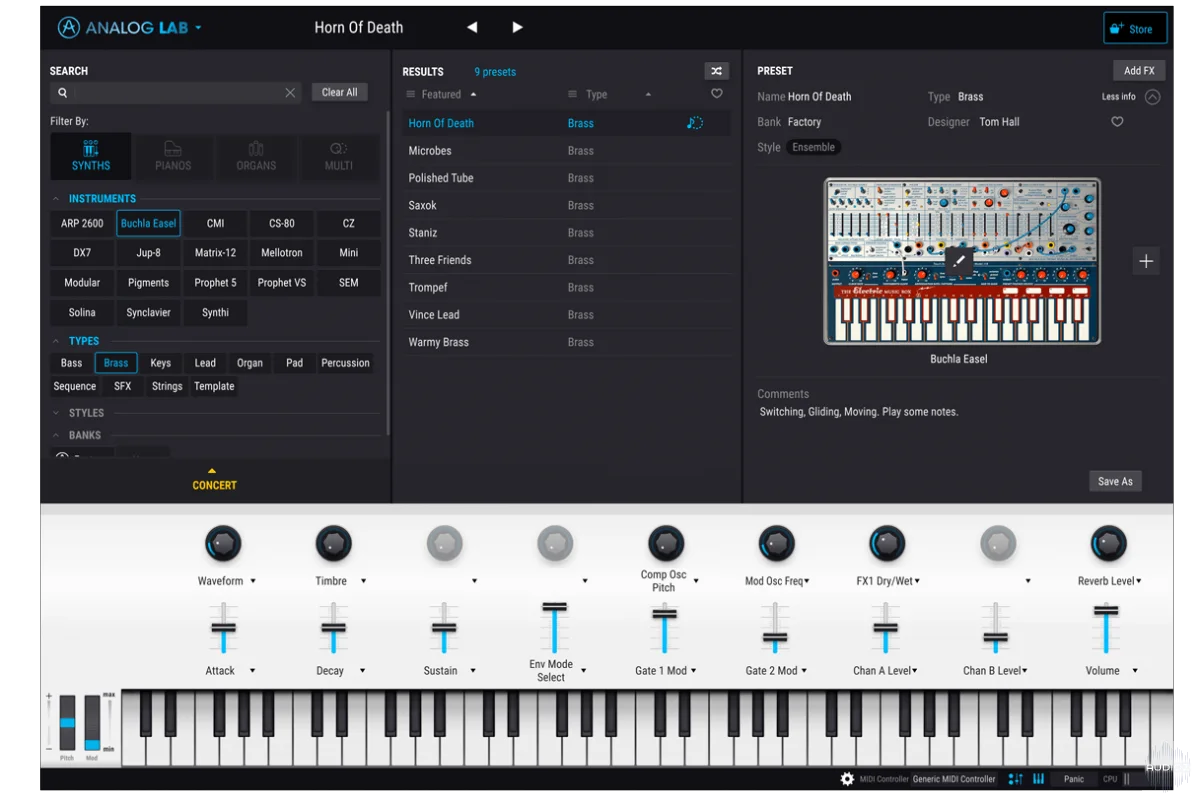Click the list icon beside Type
This screenshot has width=1200, height=802.
tap(572, 94)
